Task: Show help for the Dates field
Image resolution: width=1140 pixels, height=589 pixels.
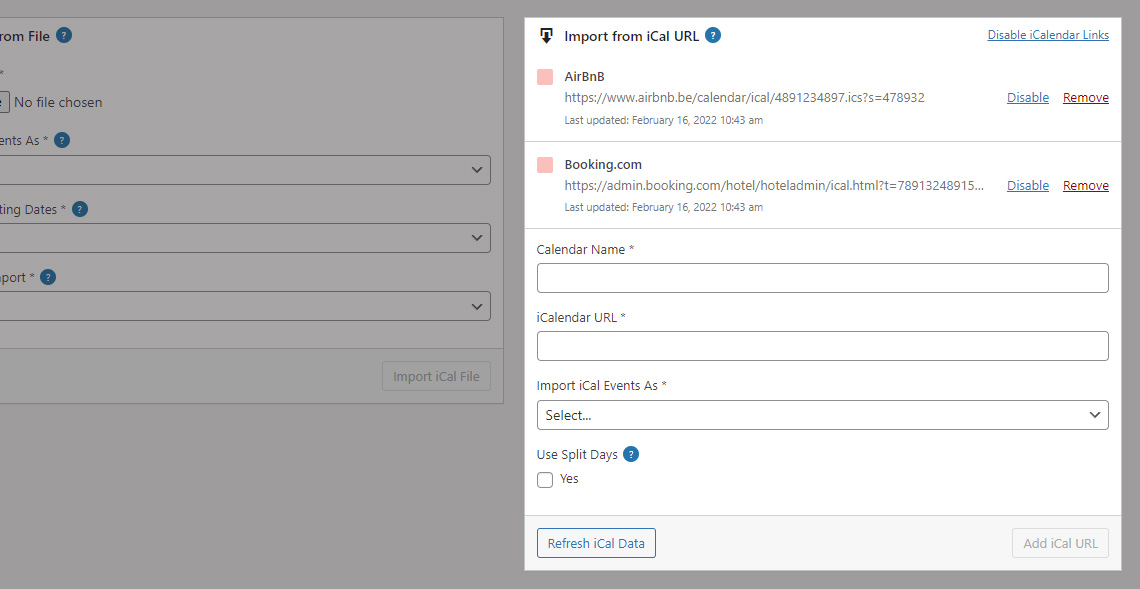Action: [x=80, y=209]
